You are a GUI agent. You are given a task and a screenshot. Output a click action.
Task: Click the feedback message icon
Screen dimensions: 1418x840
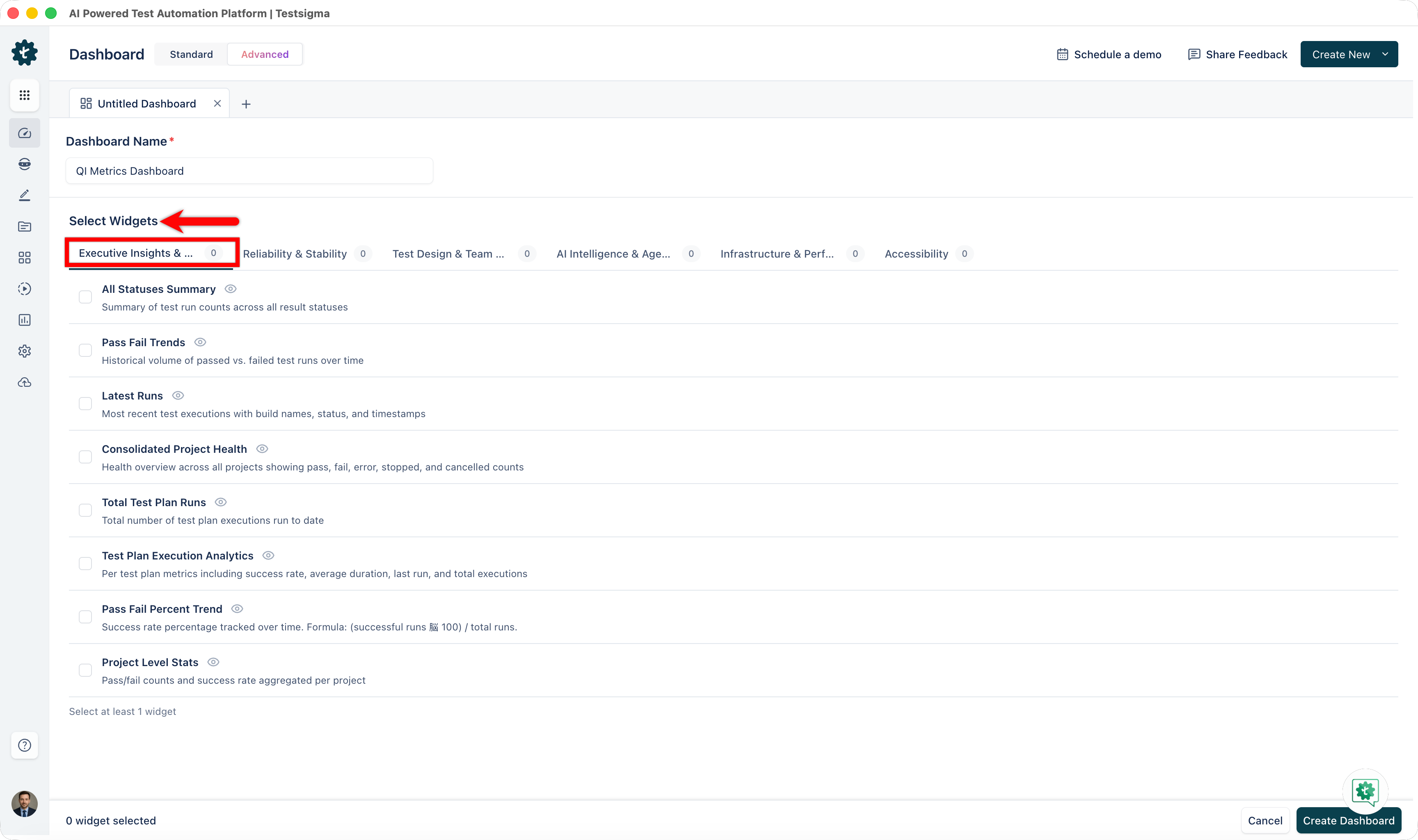pos(1194,54)
